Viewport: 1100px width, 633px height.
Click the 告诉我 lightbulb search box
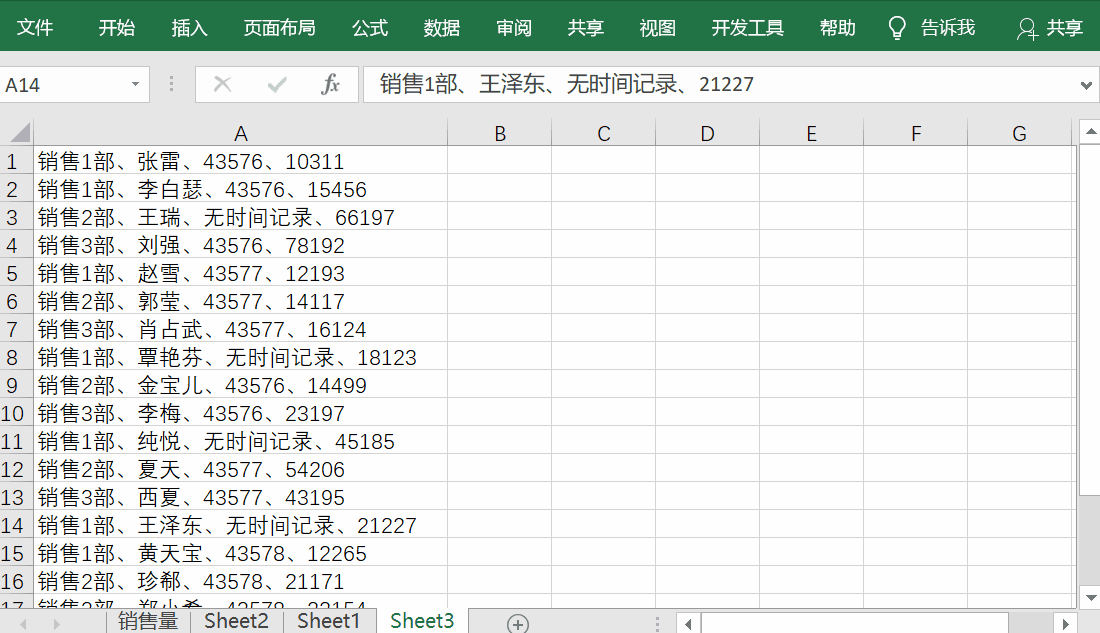tap(931, 27)
